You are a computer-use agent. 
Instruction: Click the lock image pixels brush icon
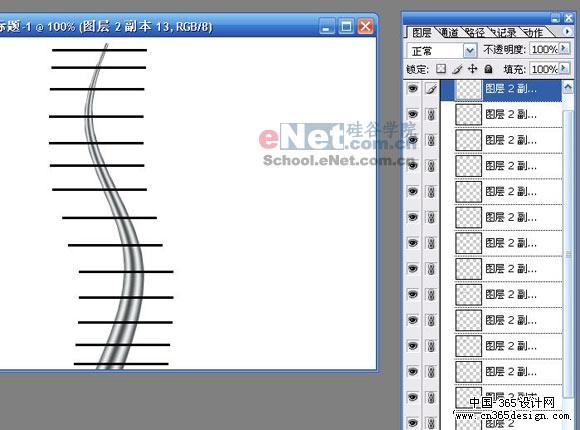458,69
